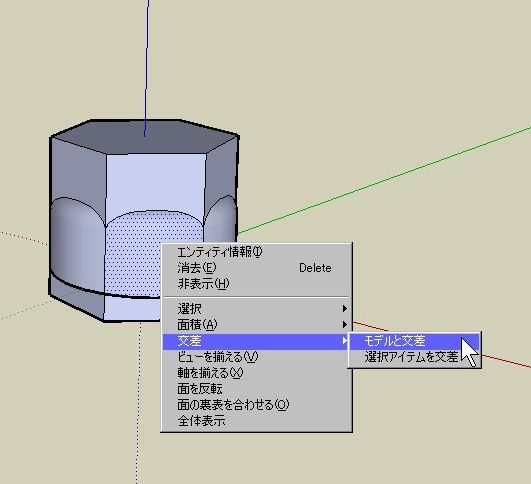Click 選択アイテムを交差 in submenu
Viewport: 531px width, 484px height.
(x=414, y=357)
